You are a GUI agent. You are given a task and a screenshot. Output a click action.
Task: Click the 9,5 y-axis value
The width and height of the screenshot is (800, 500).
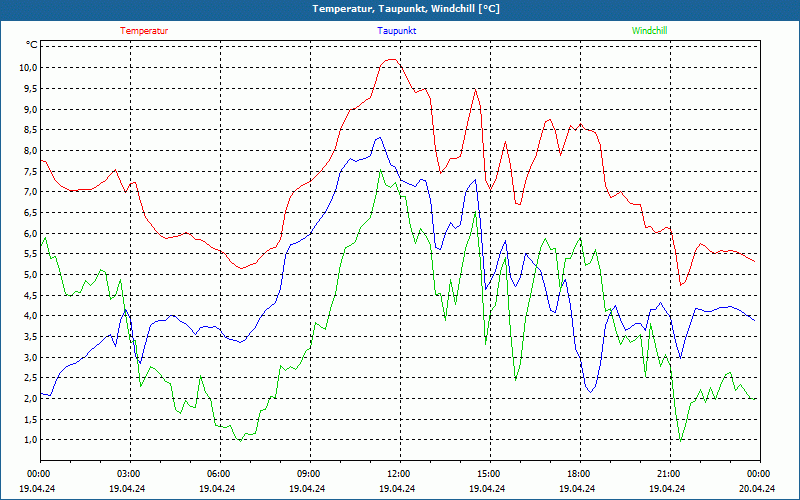coord(31,89)
